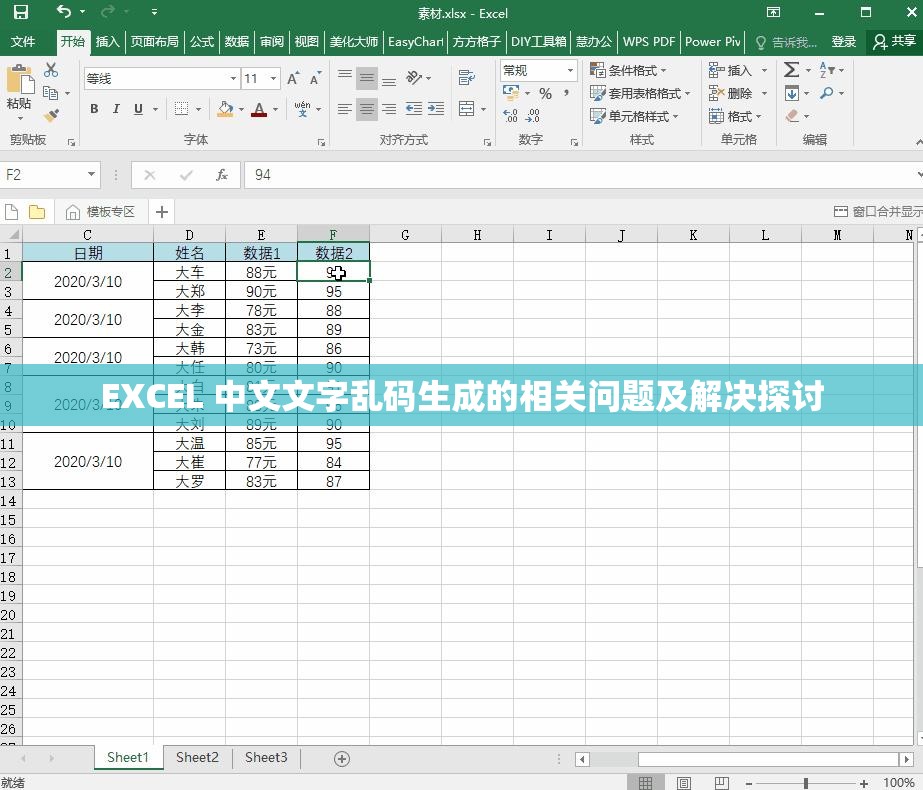Screen dimensions: 923x790
Task: Open the number format 常规 dropdown
Action: point(570,70)
